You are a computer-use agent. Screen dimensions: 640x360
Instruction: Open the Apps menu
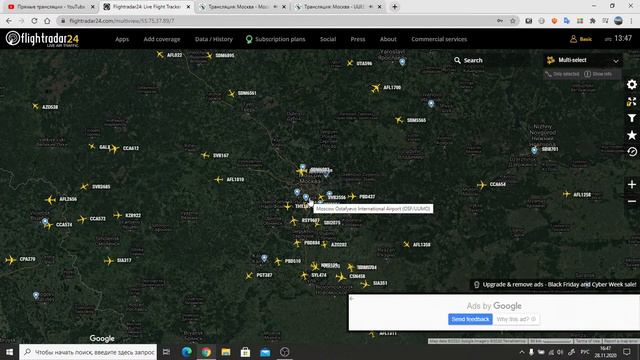pos(122,39)
